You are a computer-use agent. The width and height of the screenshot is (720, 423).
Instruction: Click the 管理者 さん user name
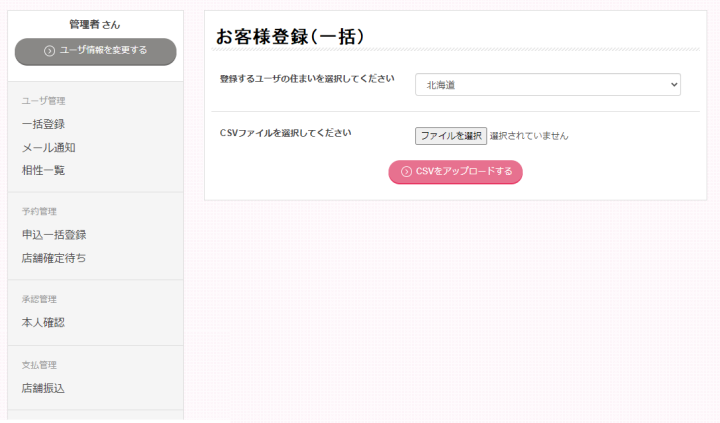pyautogui.click(x=95, y=24)
